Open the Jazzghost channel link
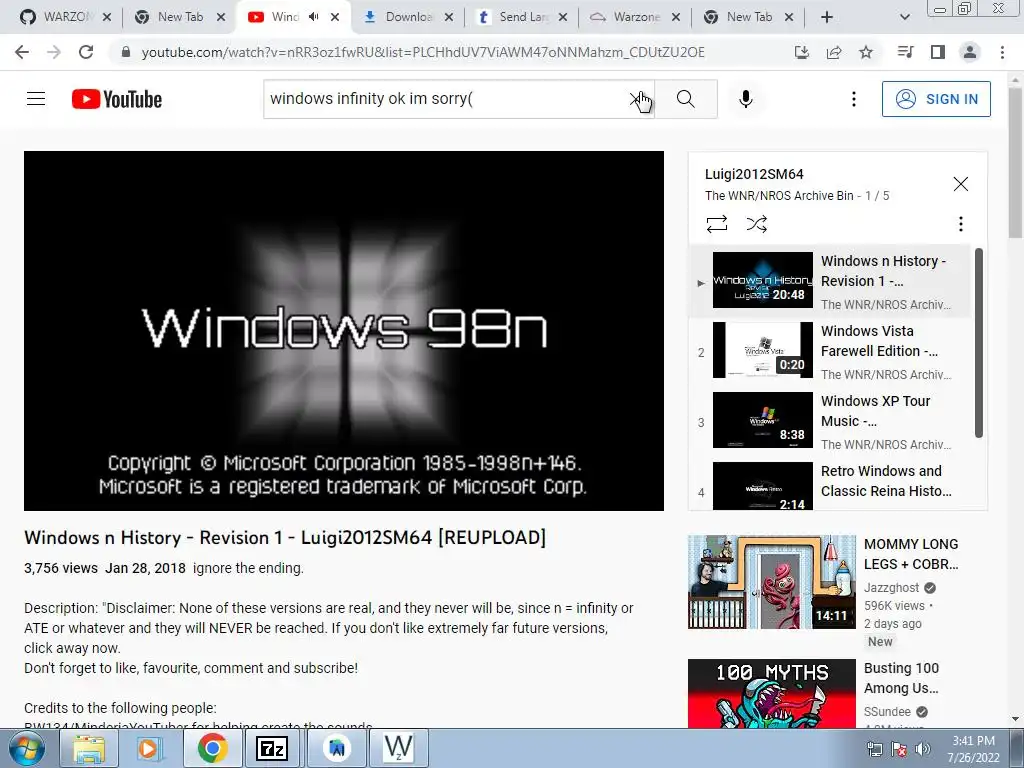The width and height of the screenshot is (1024, 768). 891,588
